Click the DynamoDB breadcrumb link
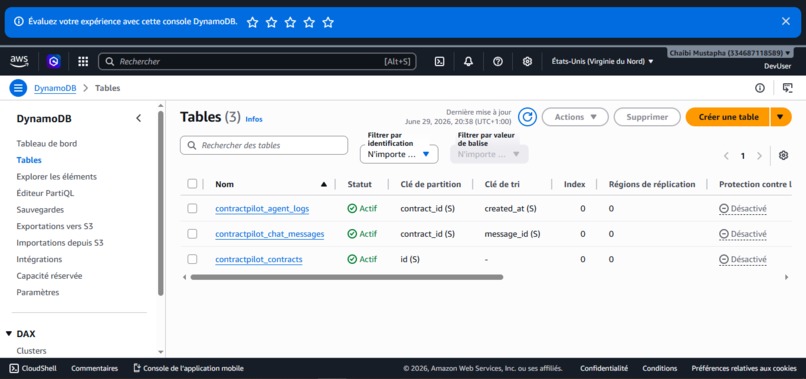The width and height of the screenshot is (806, 379). pyautogui.click(x=55, y=88)
